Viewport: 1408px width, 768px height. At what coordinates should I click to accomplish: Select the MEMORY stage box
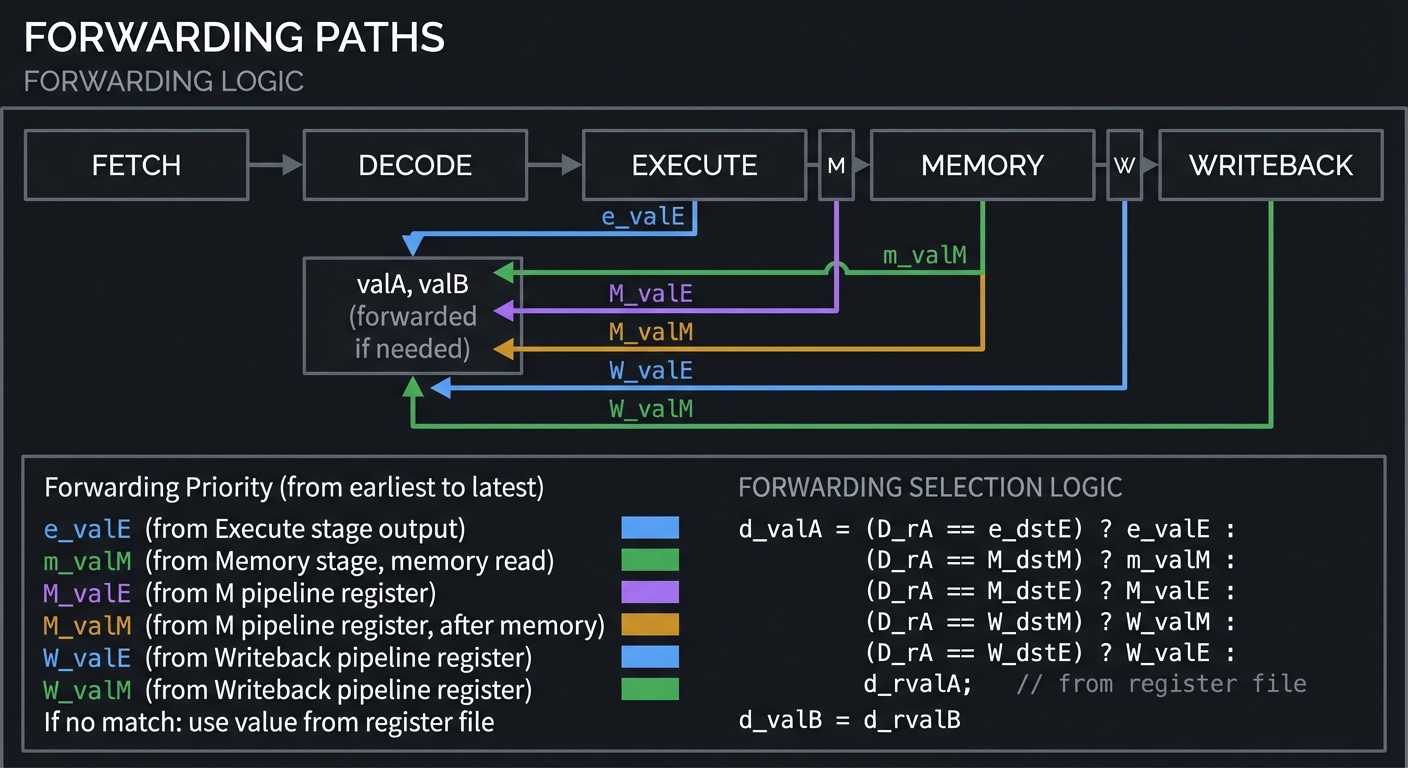click(x=982, y=165)
